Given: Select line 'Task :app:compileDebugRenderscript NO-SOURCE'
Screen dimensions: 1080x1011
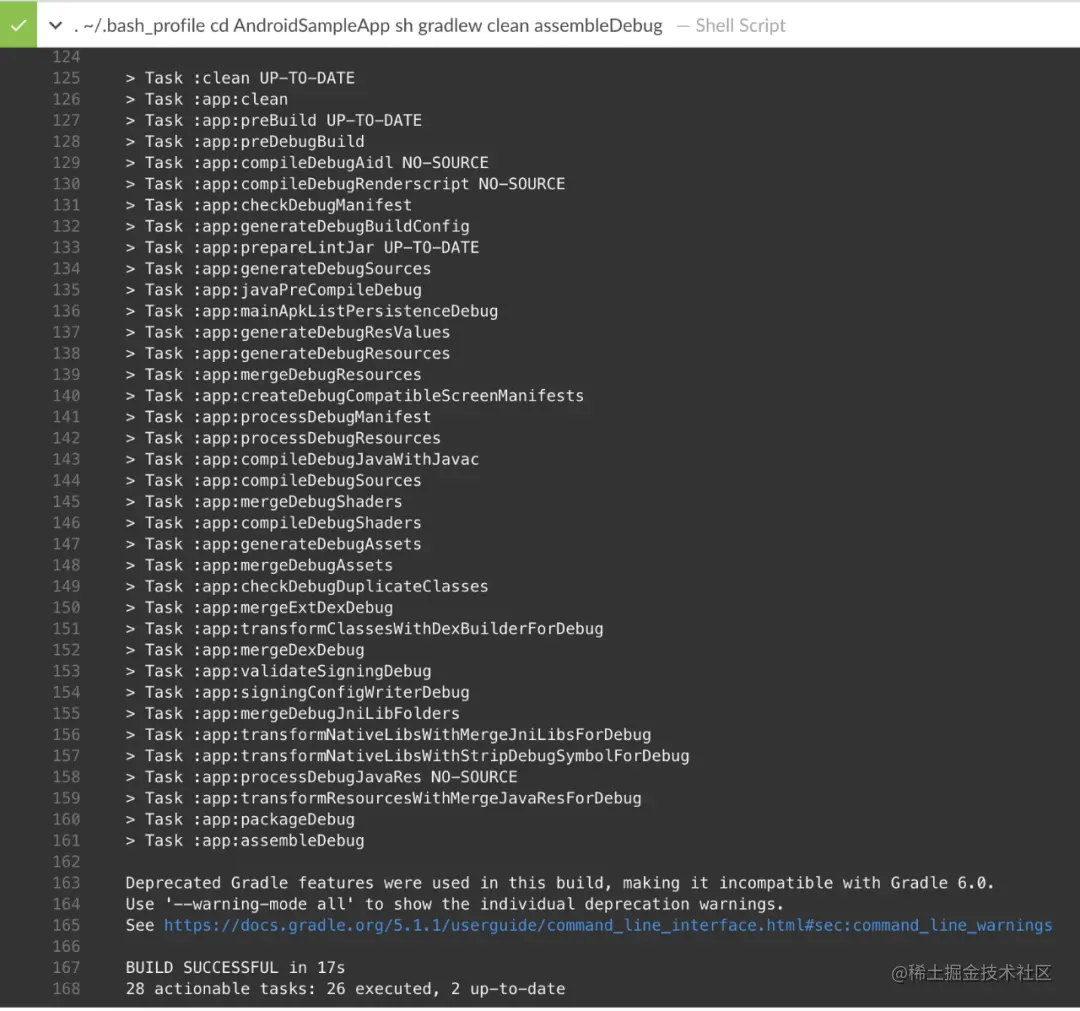Looking at the screenshot, I should point(345,184).
